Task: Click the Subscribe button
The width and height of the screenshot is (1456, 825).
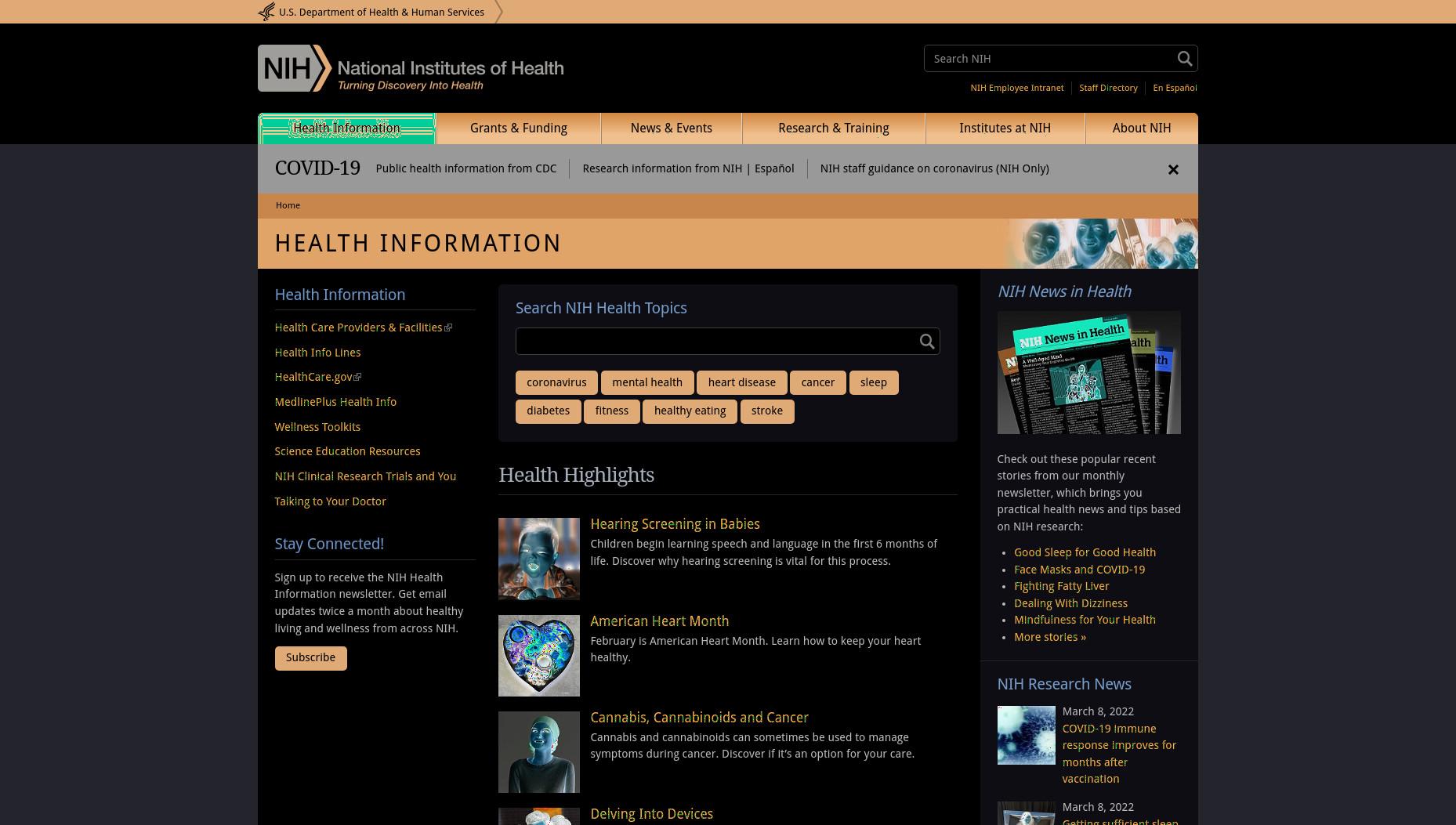Action: coord(311,658)
